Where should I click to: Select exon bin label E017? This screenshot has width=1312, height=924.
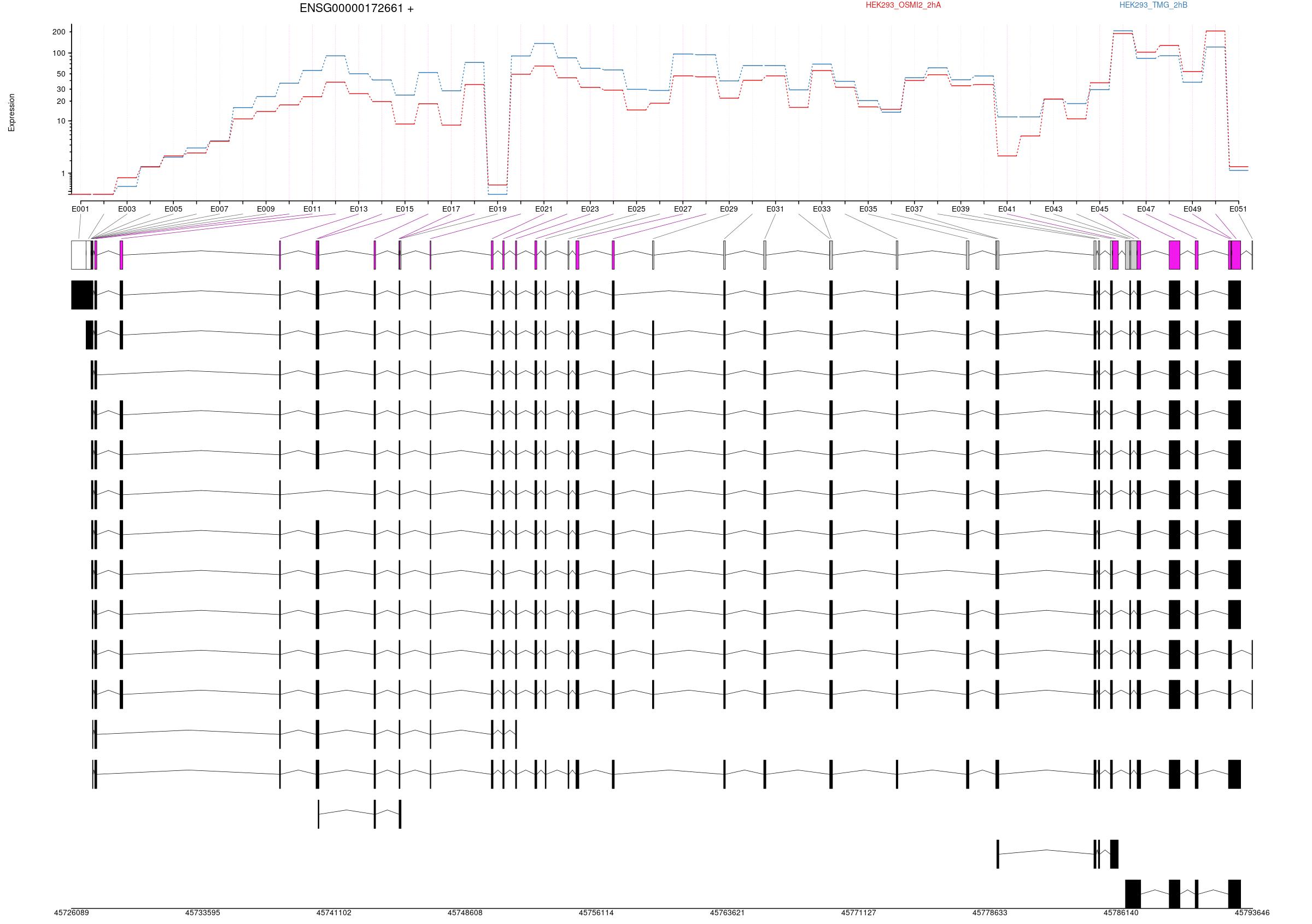[451, 209]
